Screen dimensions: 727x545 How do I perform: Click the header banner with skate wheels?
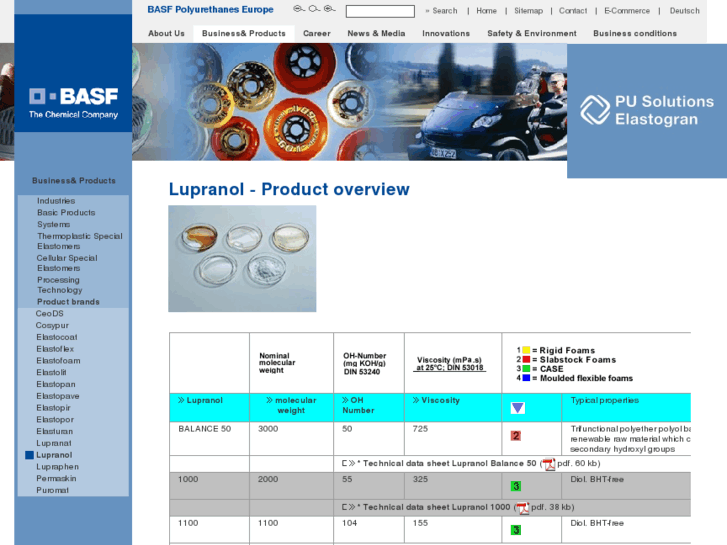(349, 102)
